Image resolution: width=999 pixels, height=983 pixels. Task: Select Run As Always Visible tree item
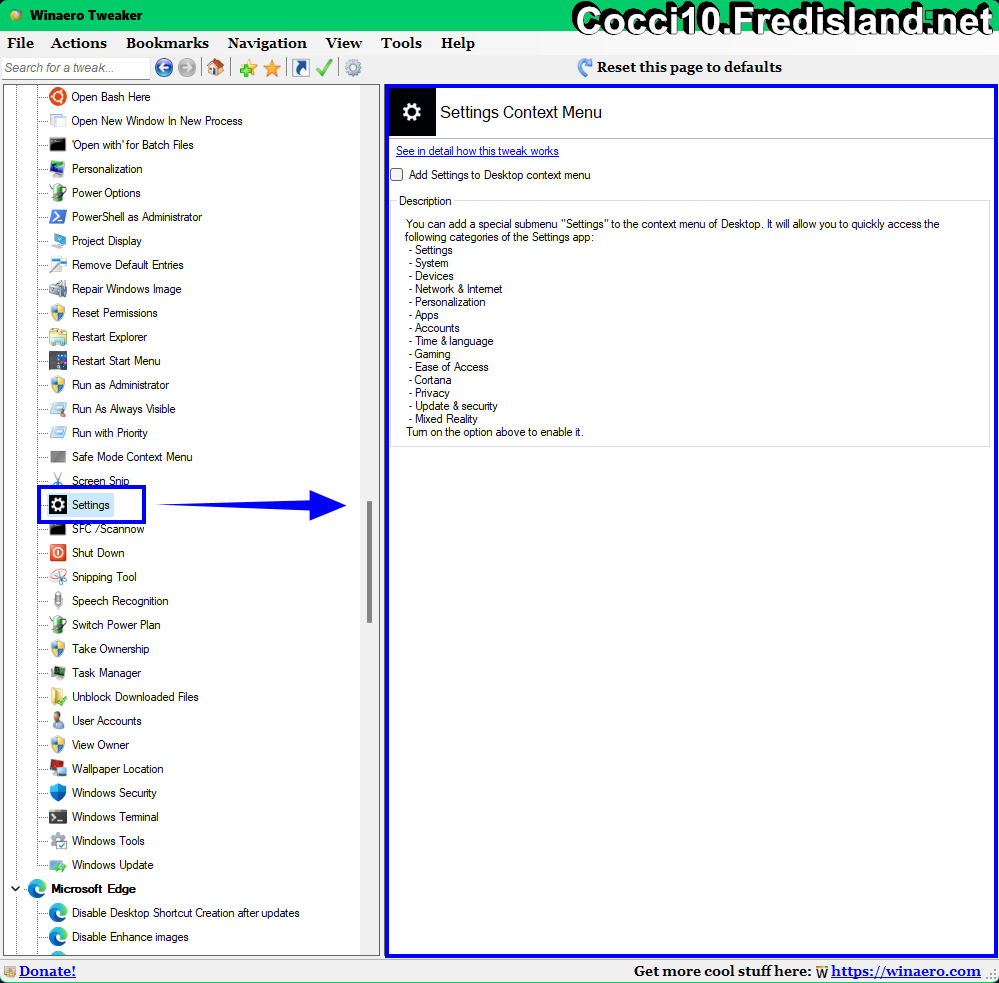[x=124, y=409]
